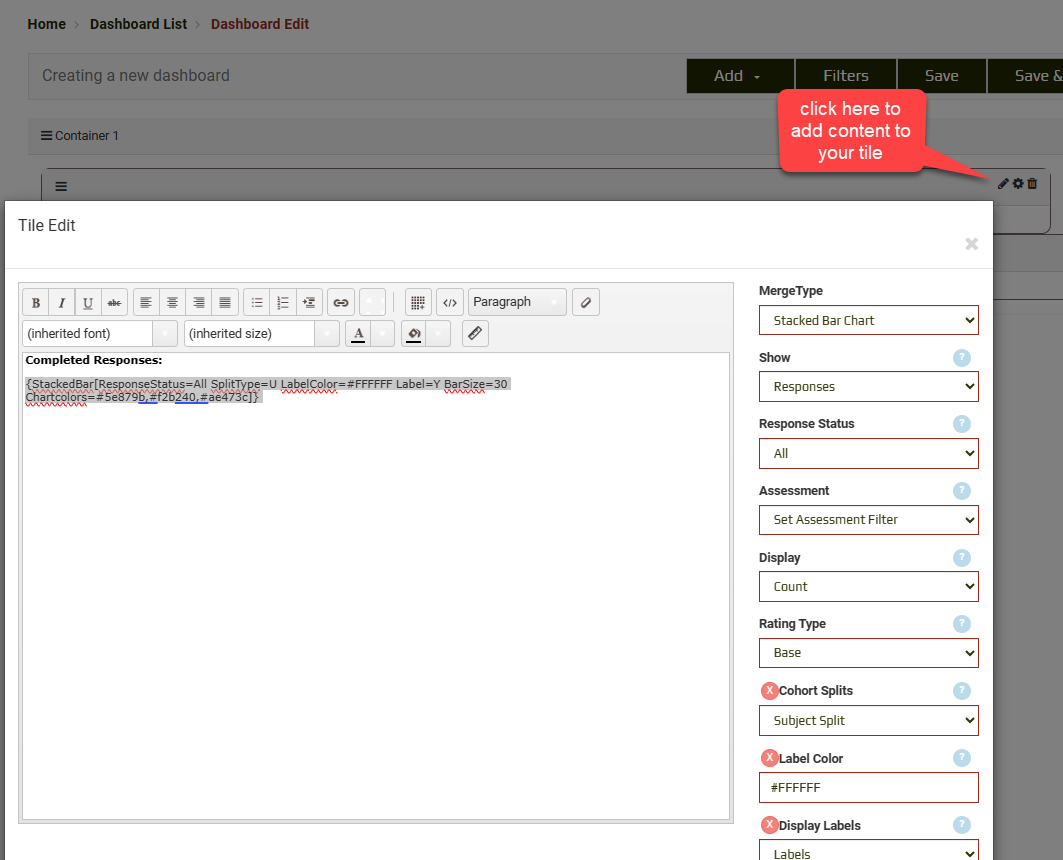Insert a hyperlink

point(341,302)
